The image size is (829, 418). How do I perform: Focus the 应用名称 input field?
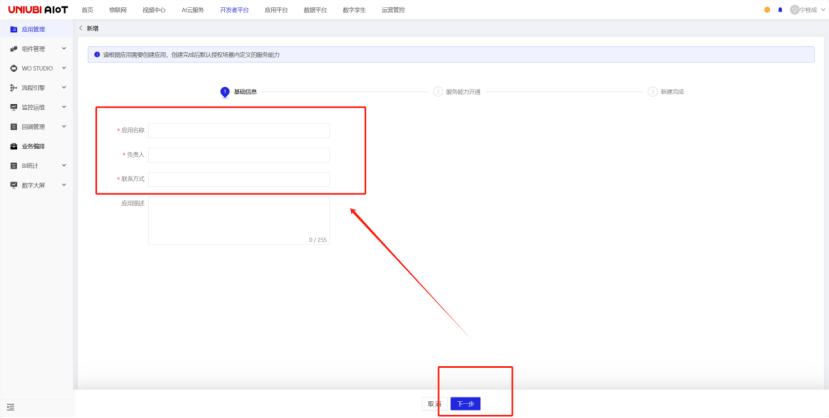239,130
